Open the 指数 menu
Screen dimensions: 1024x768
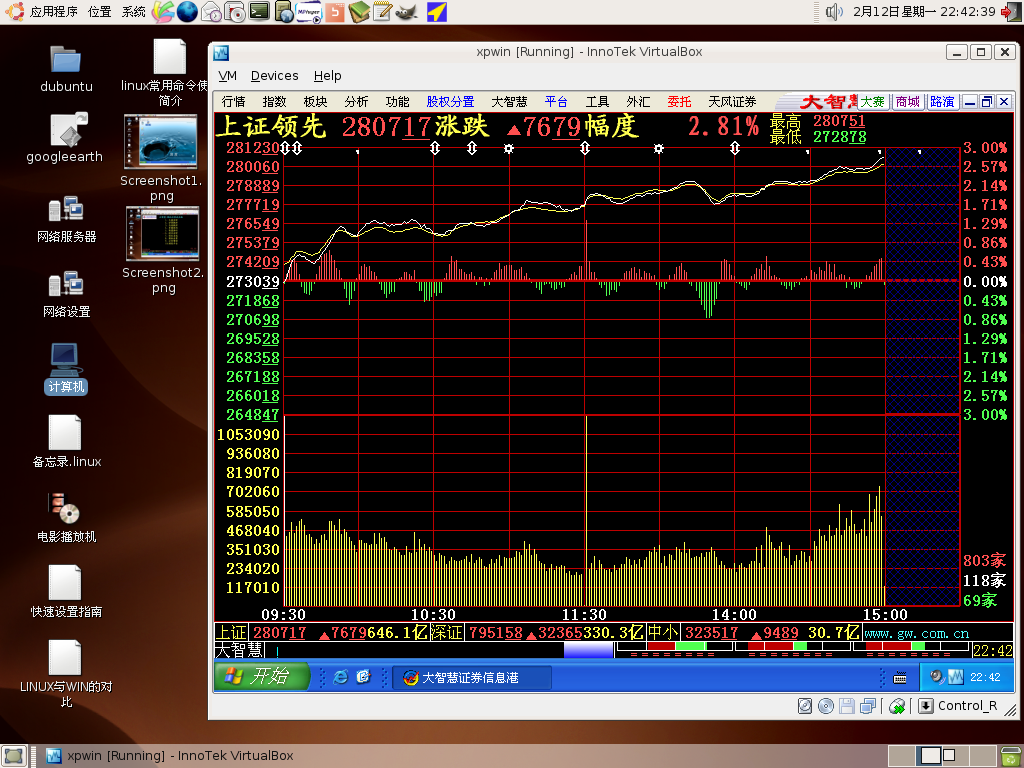274,101
